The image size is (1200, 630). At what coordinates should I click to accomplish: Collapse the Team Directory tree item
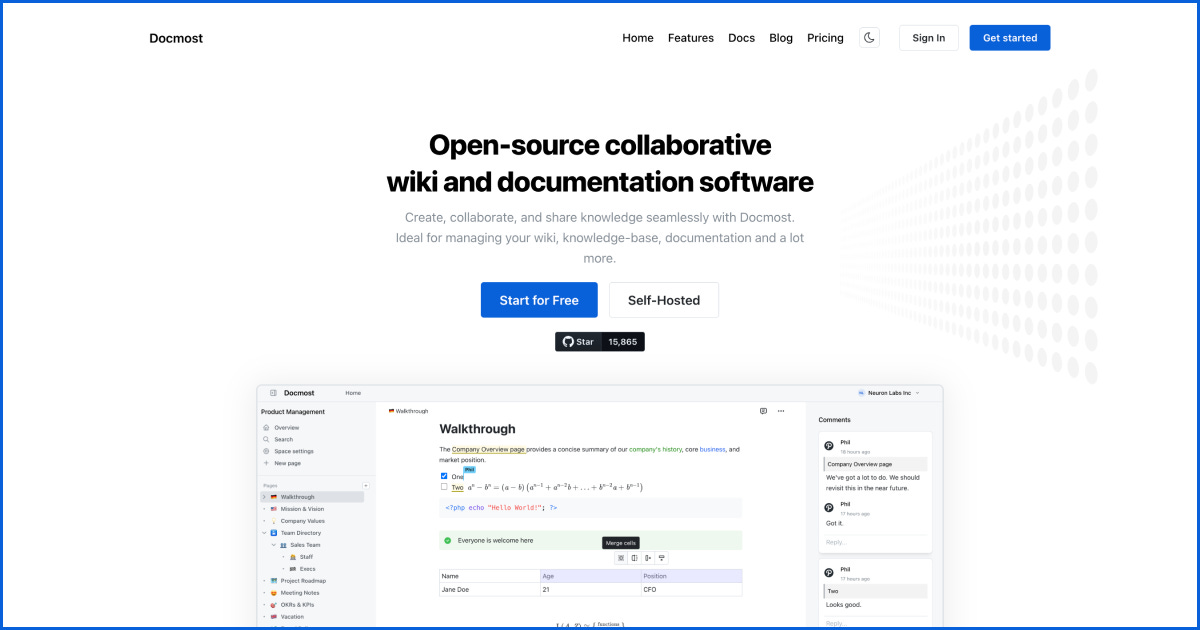pyautogui.click(x=264, y=532)
